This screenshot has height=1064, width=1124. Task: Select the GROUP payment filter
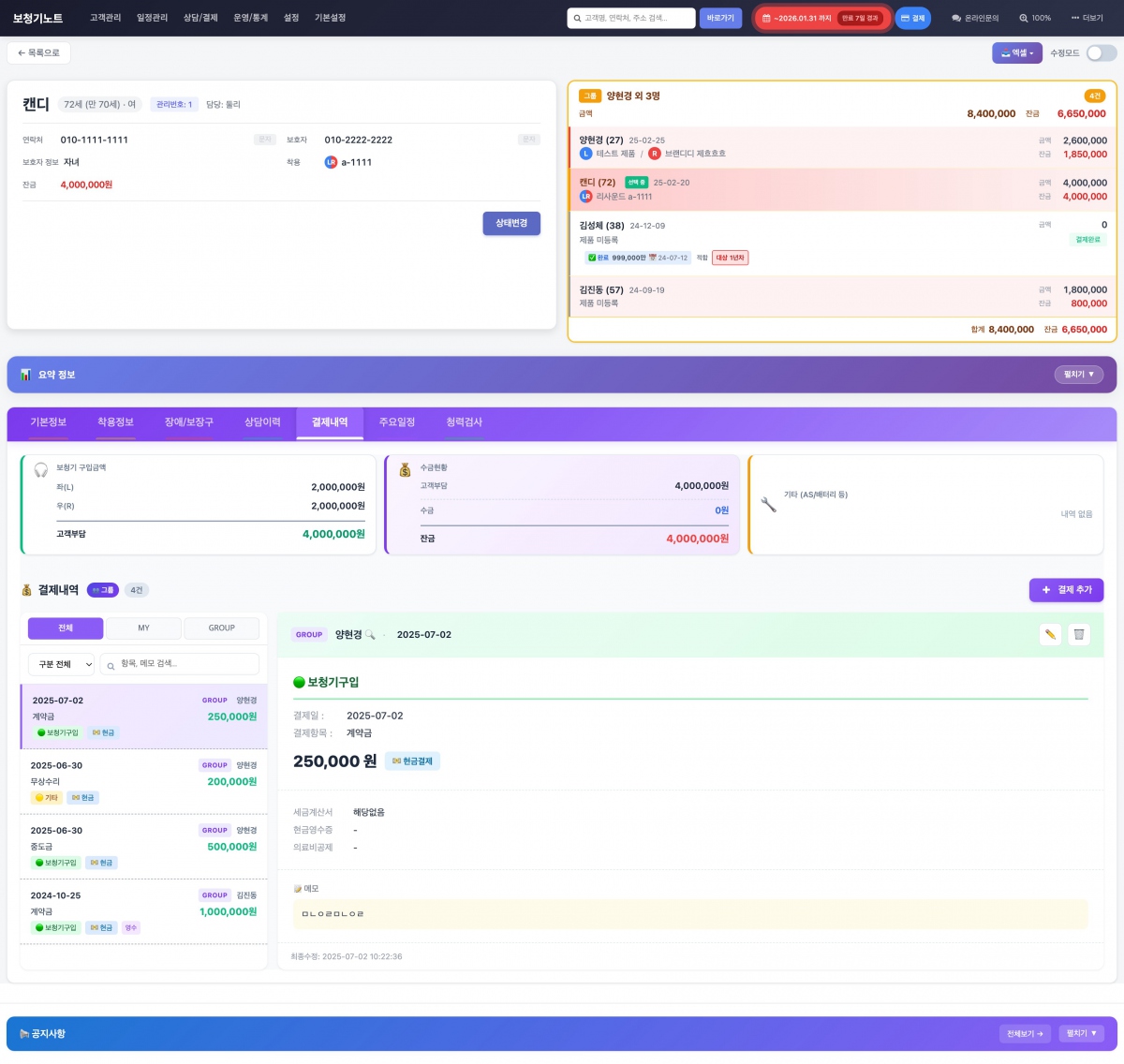(x=221, y=628)
